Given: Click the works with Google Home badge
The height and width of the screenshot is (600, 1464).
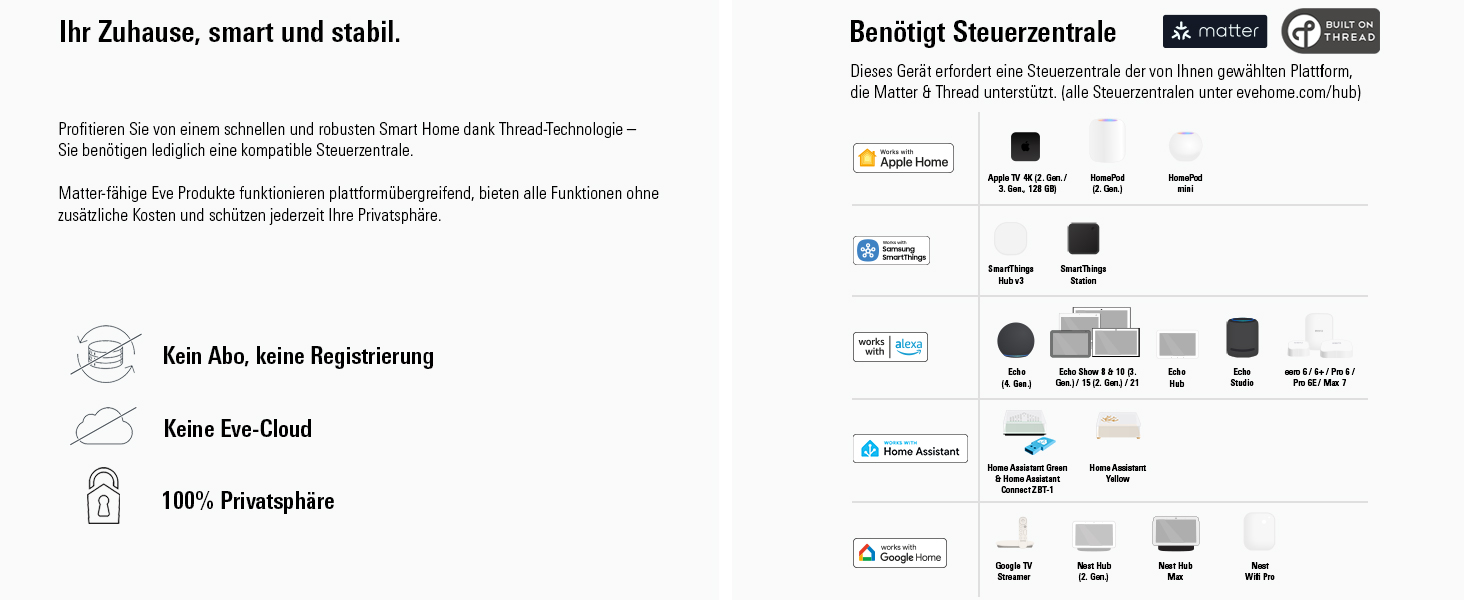Looking at the screenshot, I should tap(899, 553).
